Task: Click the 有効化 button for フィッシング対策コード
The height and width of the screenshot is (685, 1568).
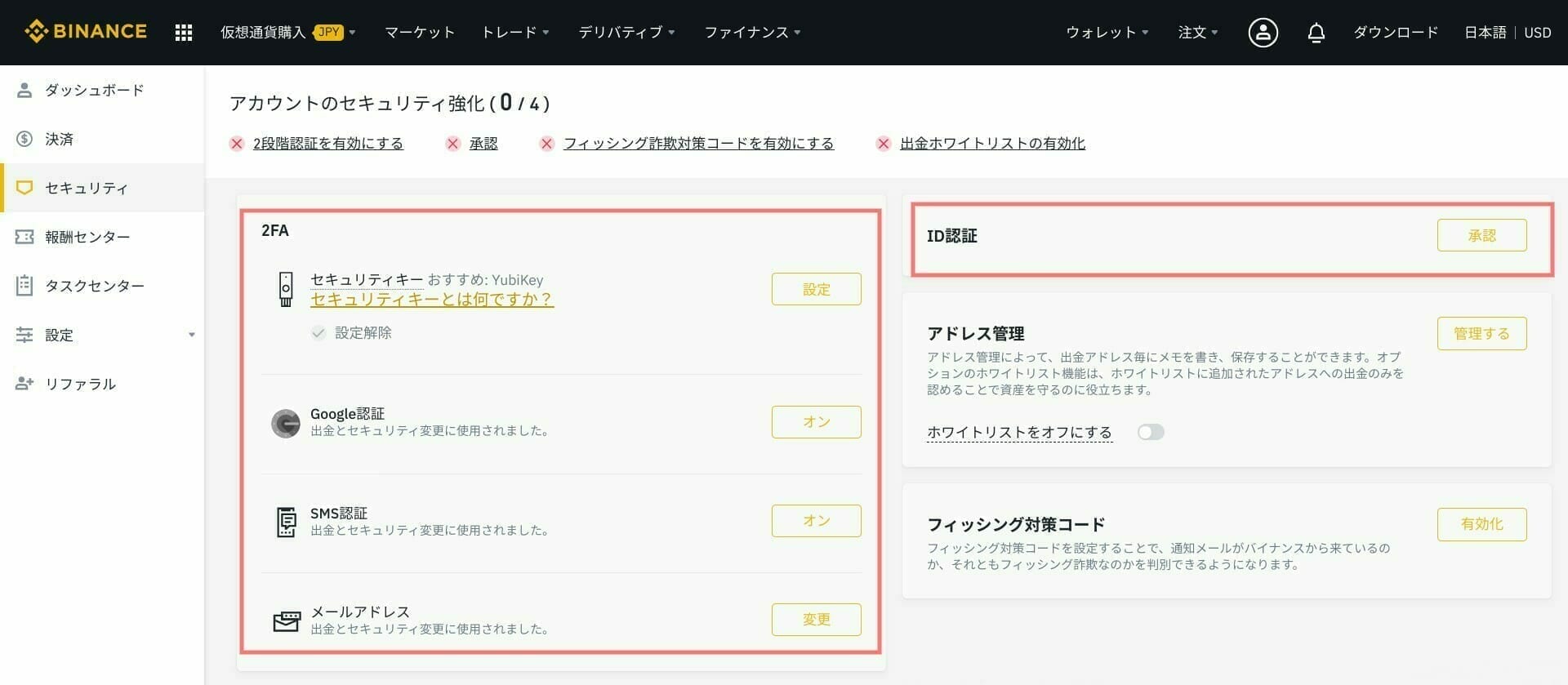Action: point(1481,524)
